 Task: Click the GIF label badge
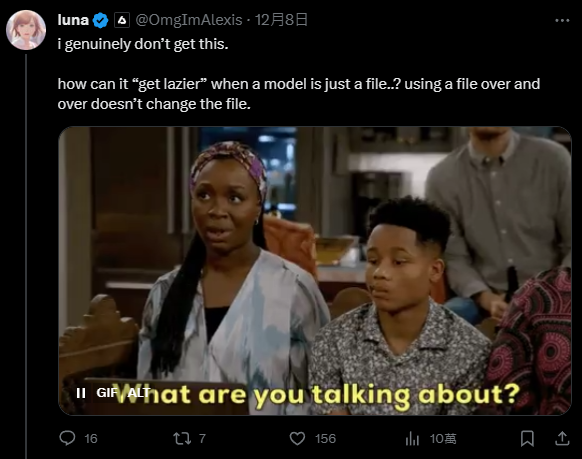pos(107,393)
